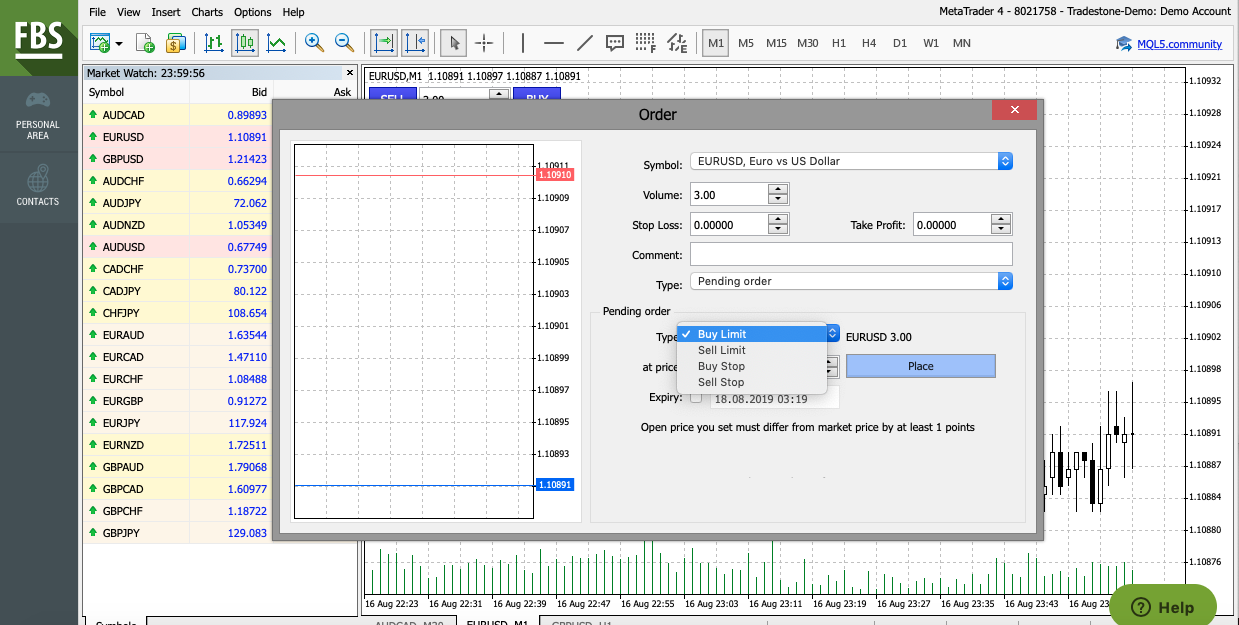Image resolution: width=1239 pixels, height=625 pixels.
Task: Select the Equidistant Channel tool icon
Action: point(677,43)
